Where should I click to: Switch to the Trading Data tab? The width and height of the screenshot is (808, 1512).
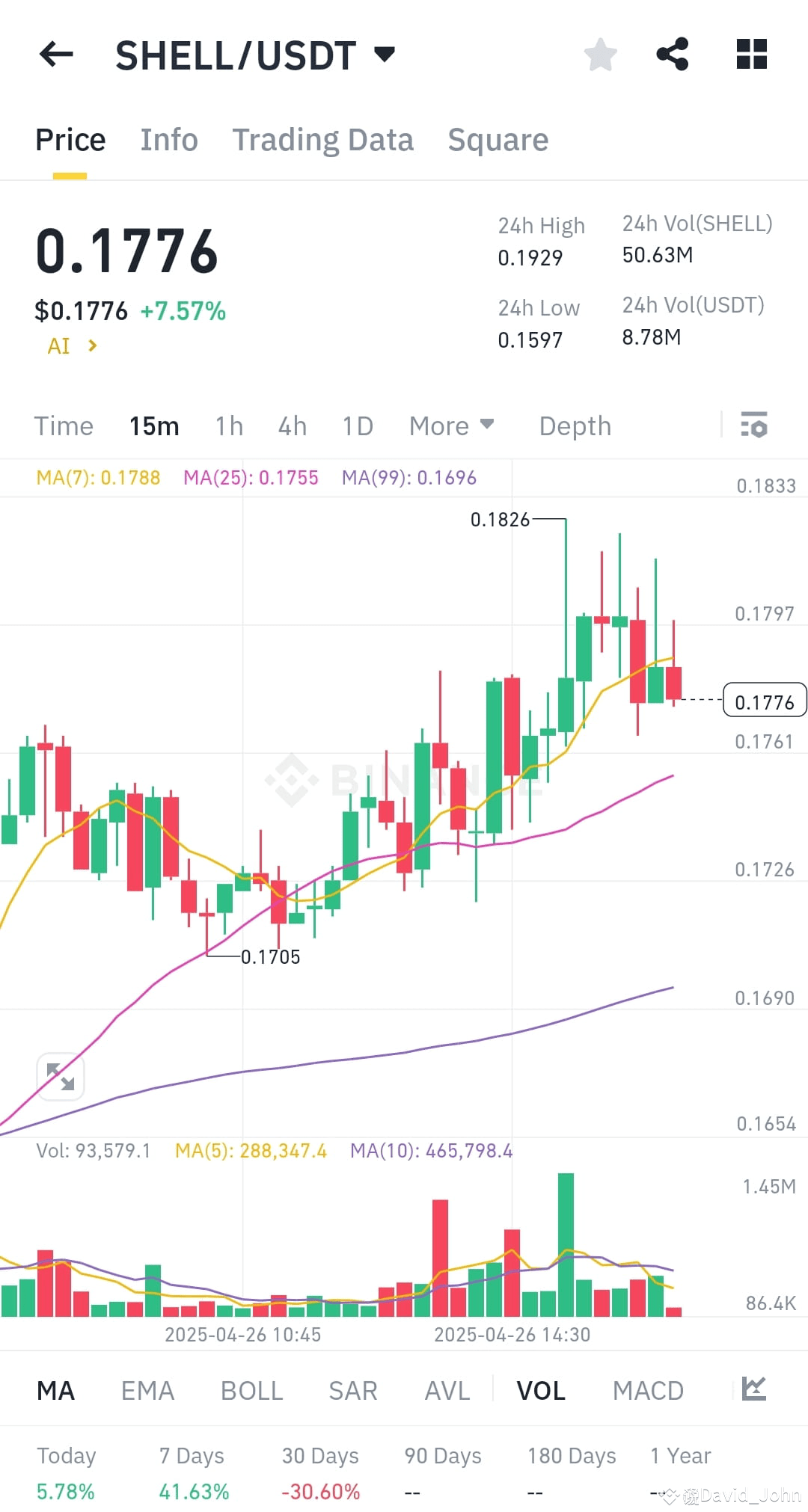(322, 140)
